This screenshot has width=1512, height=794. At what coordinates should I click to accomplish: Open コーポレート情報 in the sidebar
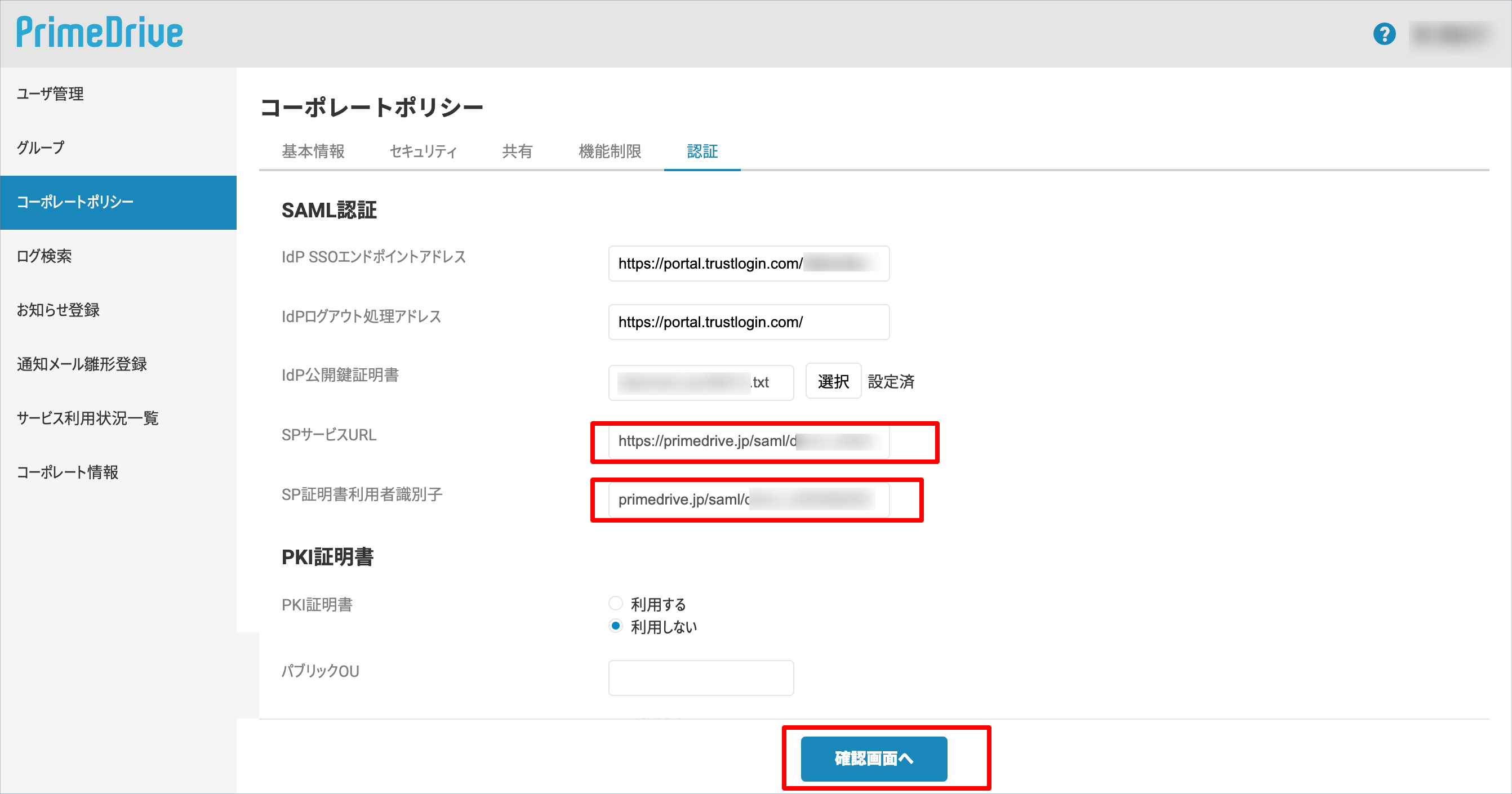coord(118,472)
